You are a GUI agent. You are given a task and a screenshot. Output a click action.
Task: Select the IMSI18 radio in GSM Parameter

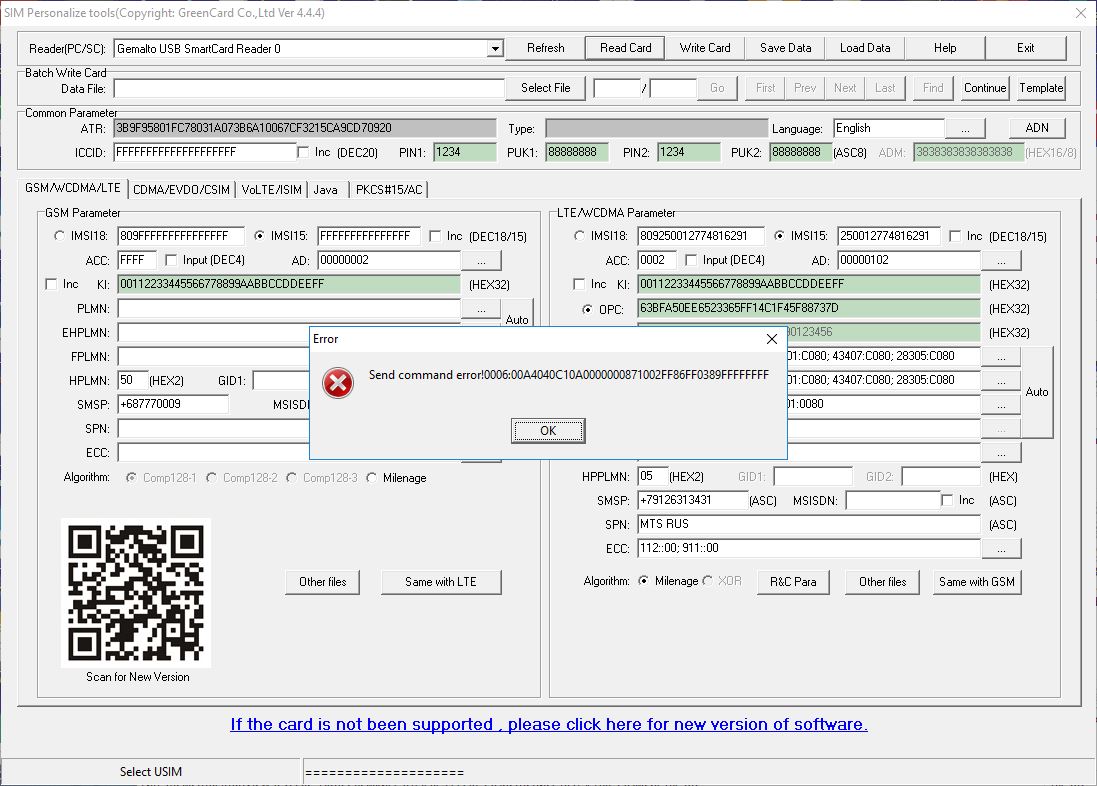coord(59,237)
